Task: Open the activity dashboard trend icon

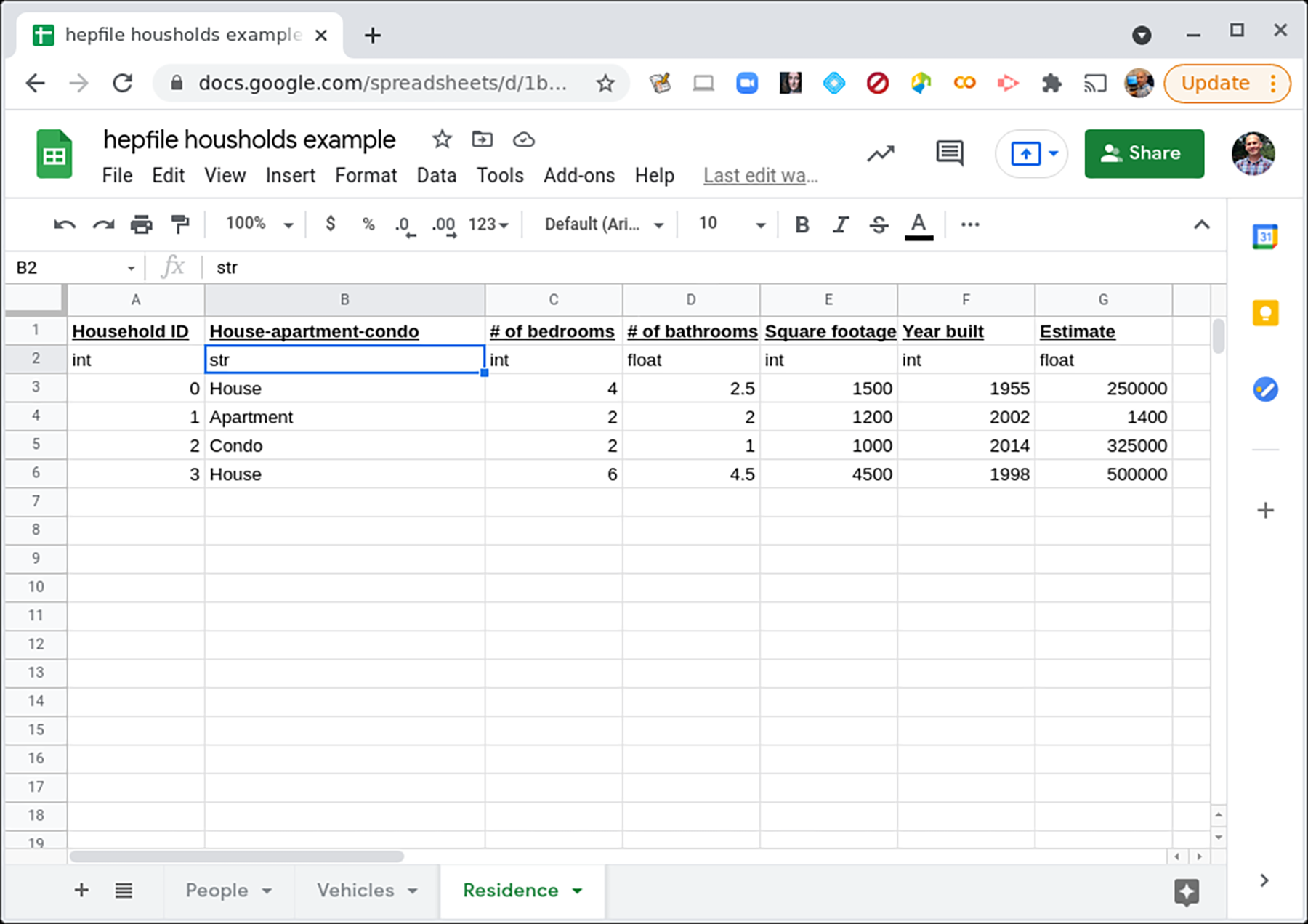Action: pos(881,153)
